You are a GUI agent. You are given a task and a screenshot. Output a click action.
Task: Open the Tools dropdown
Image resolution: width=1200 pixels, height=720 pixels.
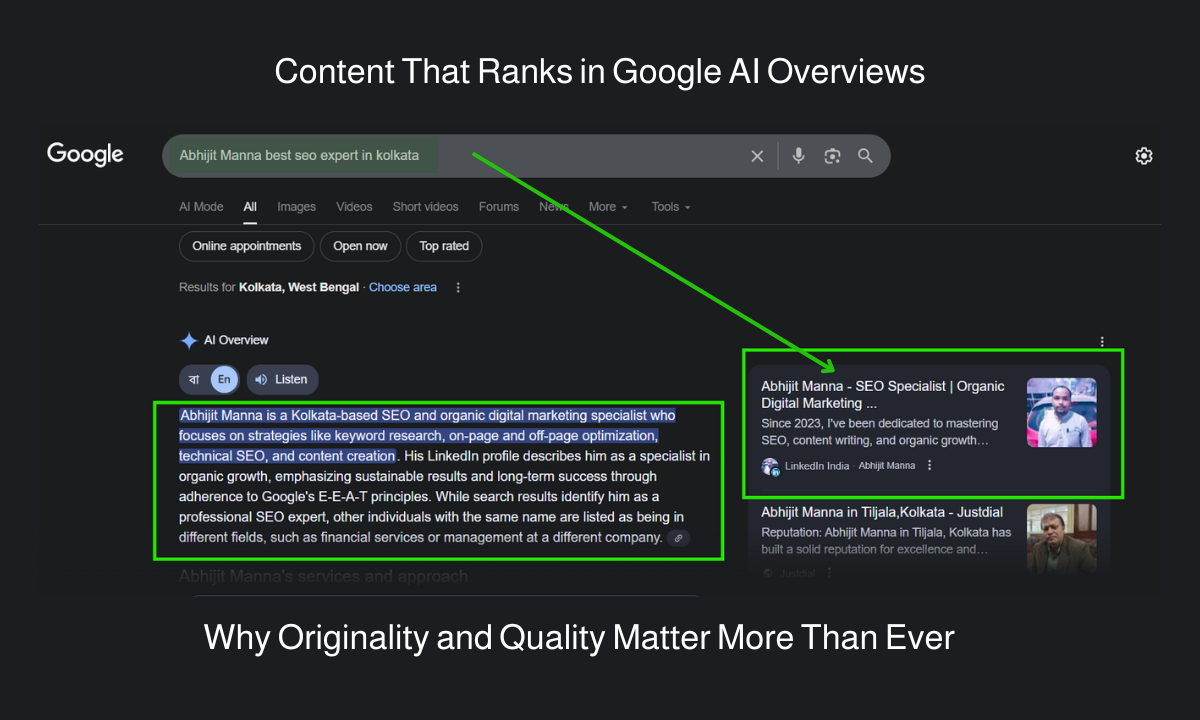[669, 207]
